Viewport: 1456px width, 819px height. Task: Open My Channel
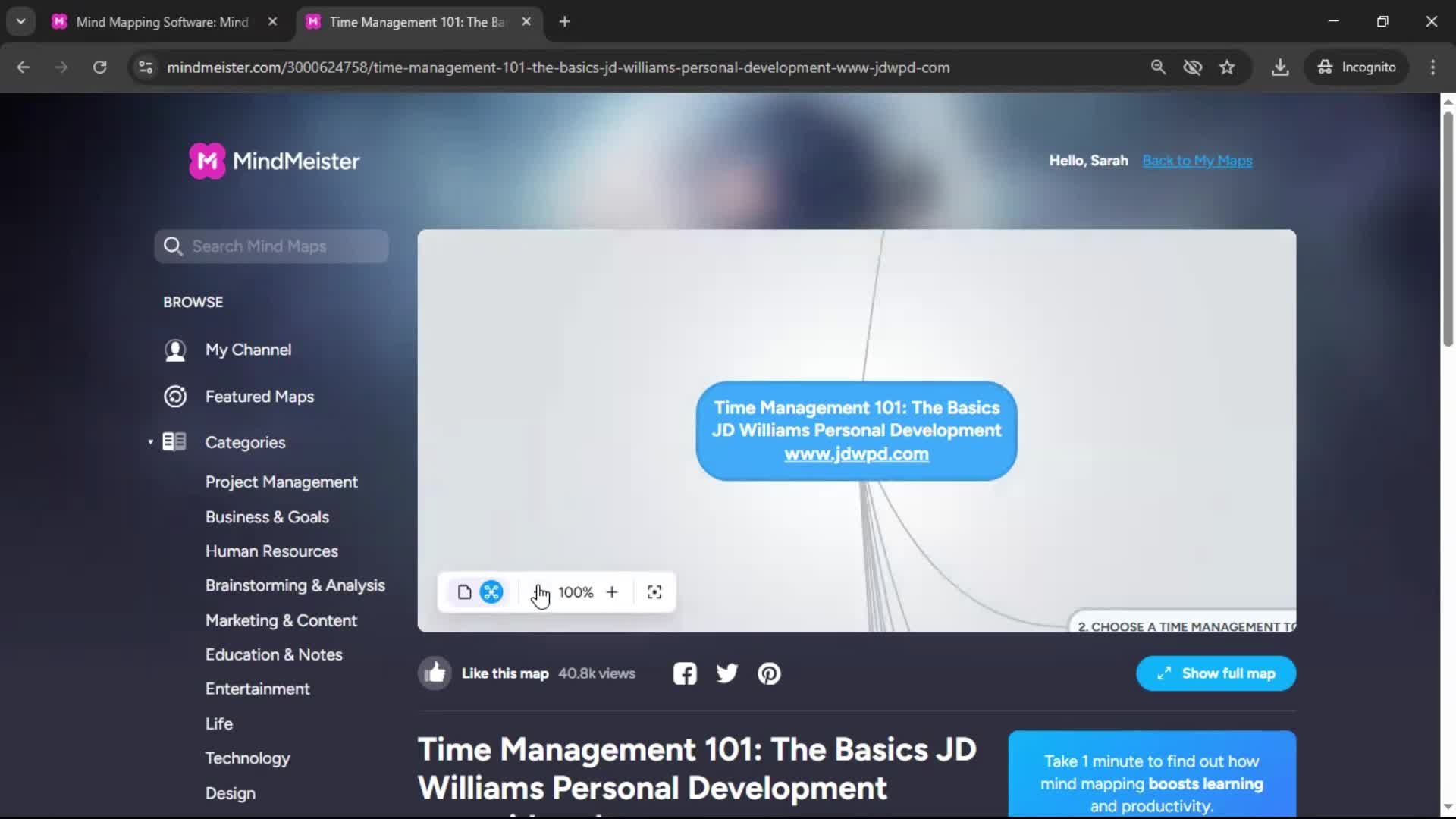click(x=248, y=350)
